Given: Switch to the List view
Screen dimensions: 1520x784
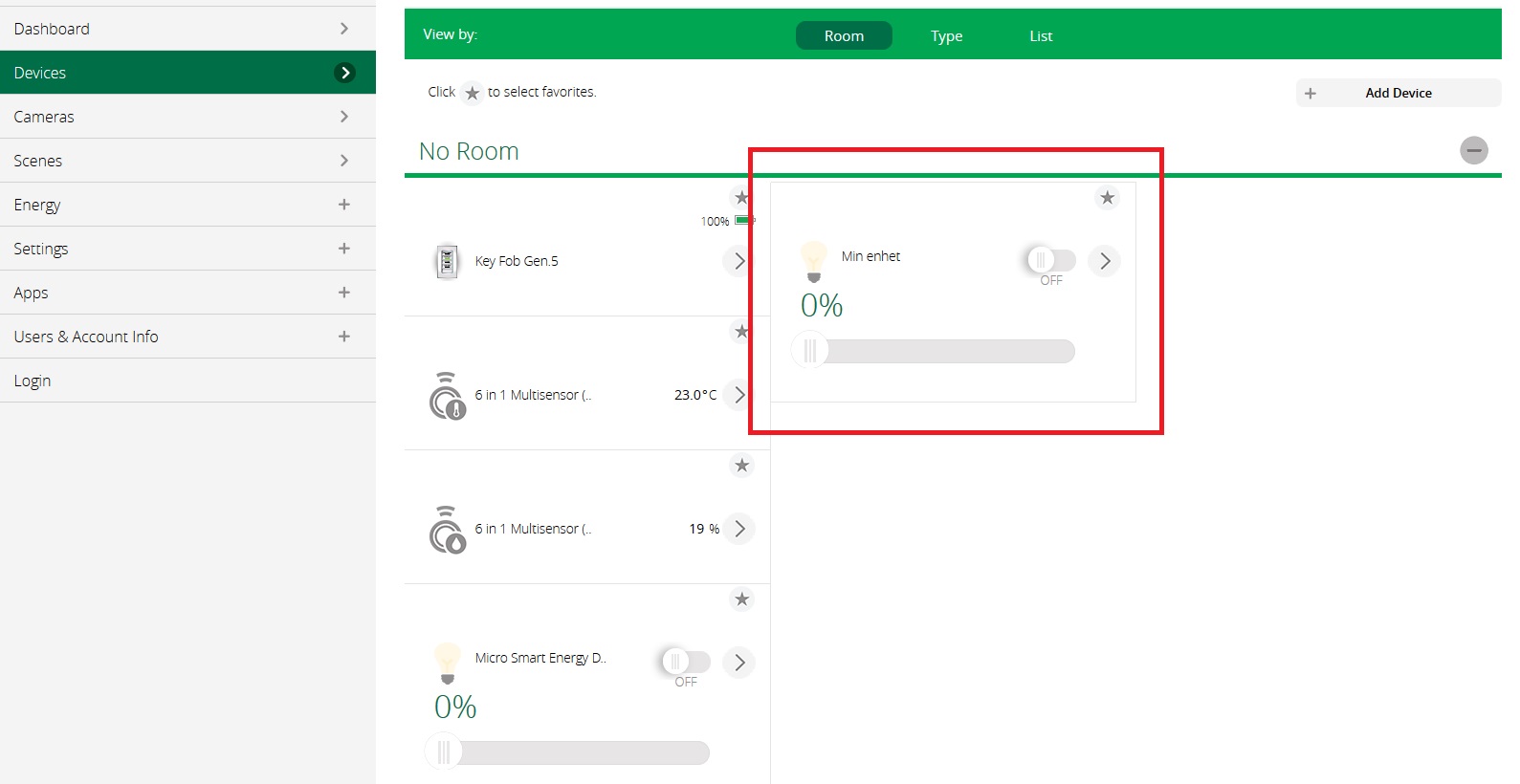Looking at the screenshot, I should [x=1041, y=36].
